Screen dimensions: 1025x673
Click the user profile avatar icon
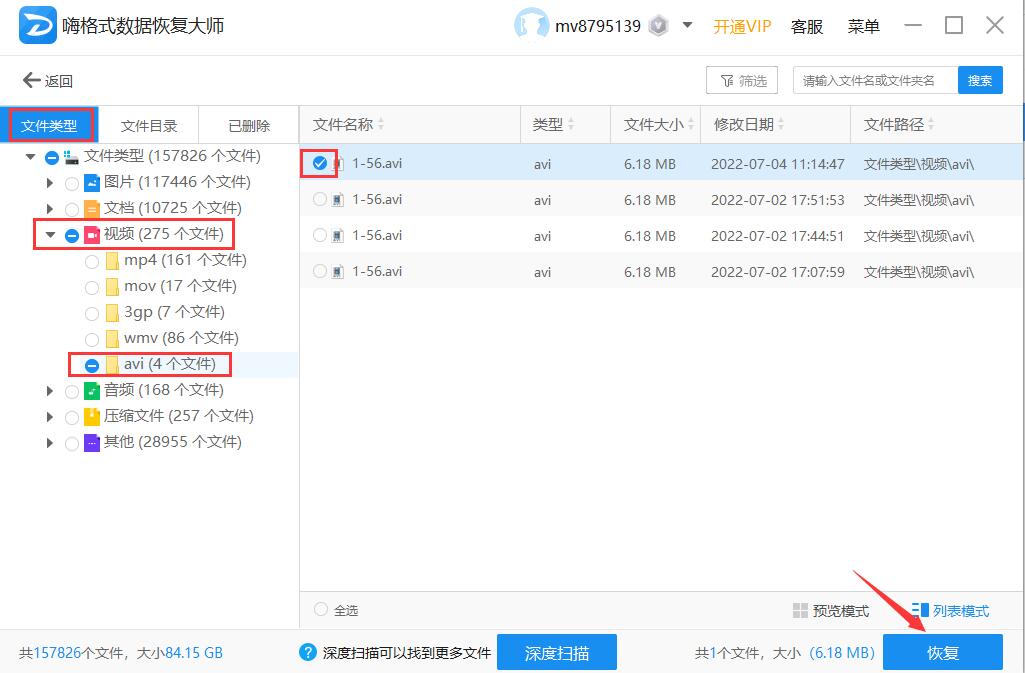coord(531,26)
